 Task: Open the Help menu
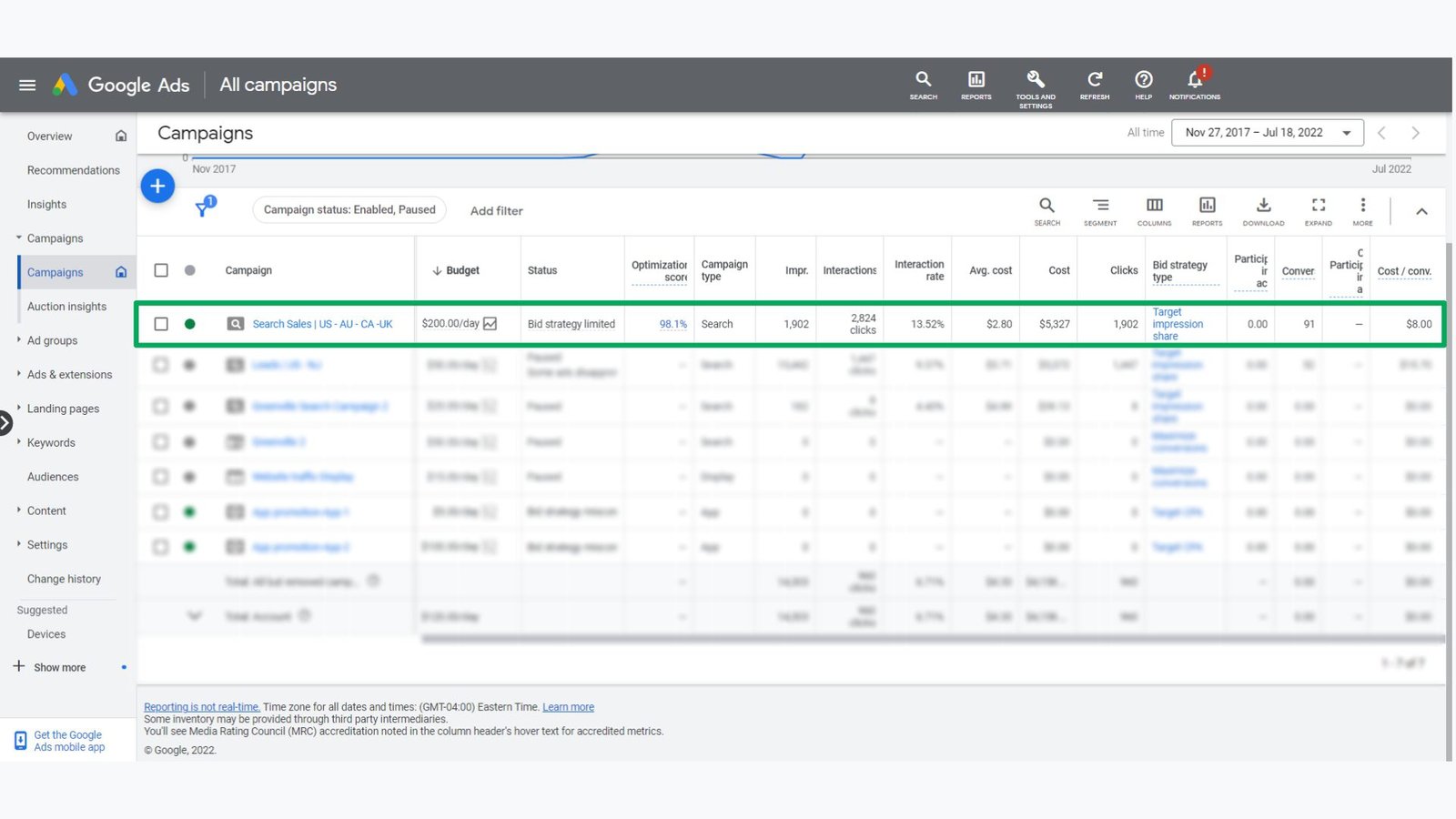tap(1144, 85)
